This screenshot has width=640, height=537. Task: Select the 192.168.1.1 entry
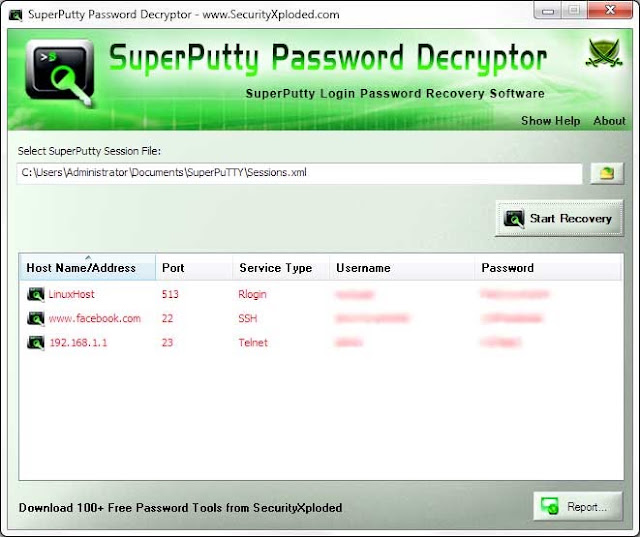tap(78, 343)
